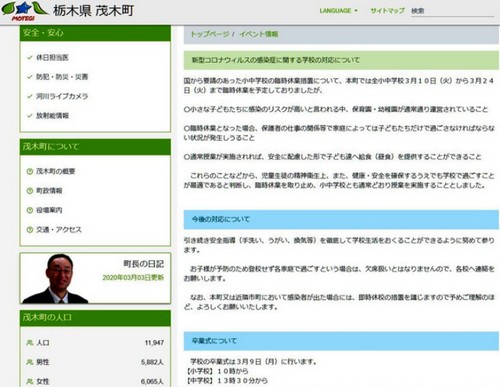Click 【中学校】13時30分から line
Viewport: 500px width, 387px height.
228,380
